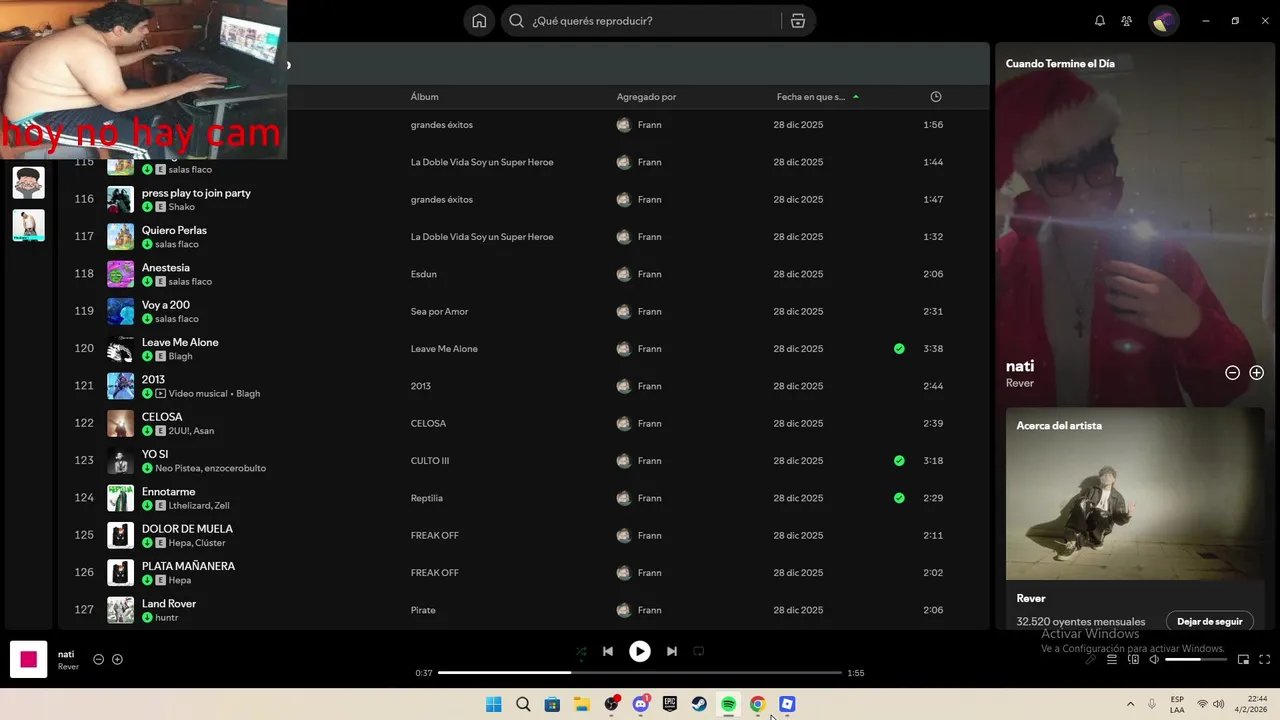Viewport: 1280px width, 720px height.
Task: Hide song icon in now playing bar
Action: (x=98, y=659)
